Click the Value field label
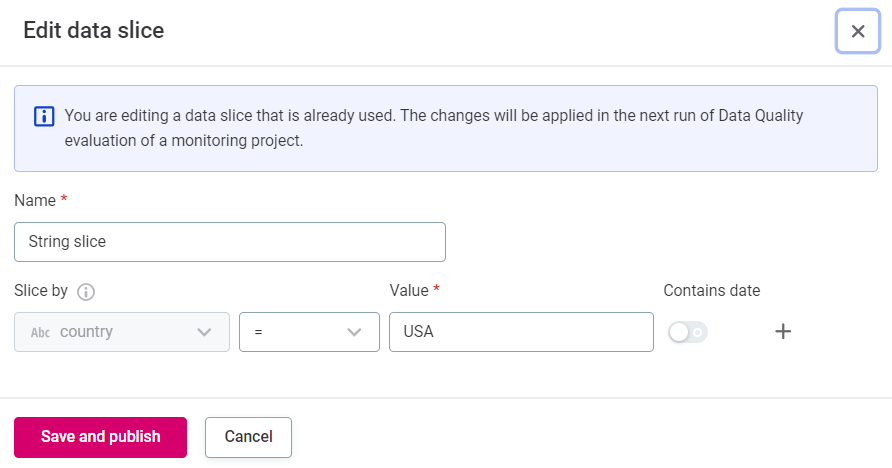892x468 pixels. tap(409, 291)
